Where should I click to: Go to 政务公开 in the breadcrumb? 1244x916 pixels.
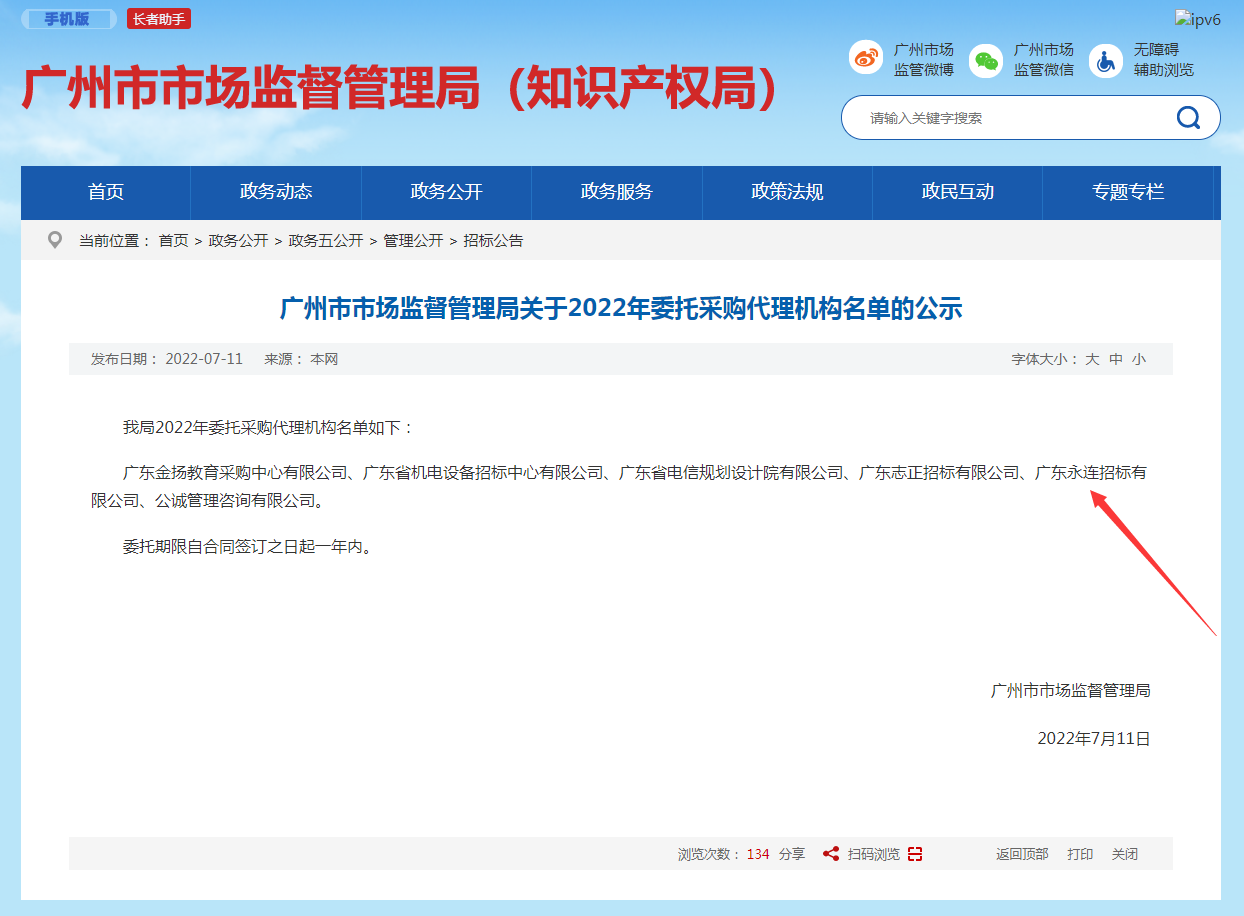238,241
